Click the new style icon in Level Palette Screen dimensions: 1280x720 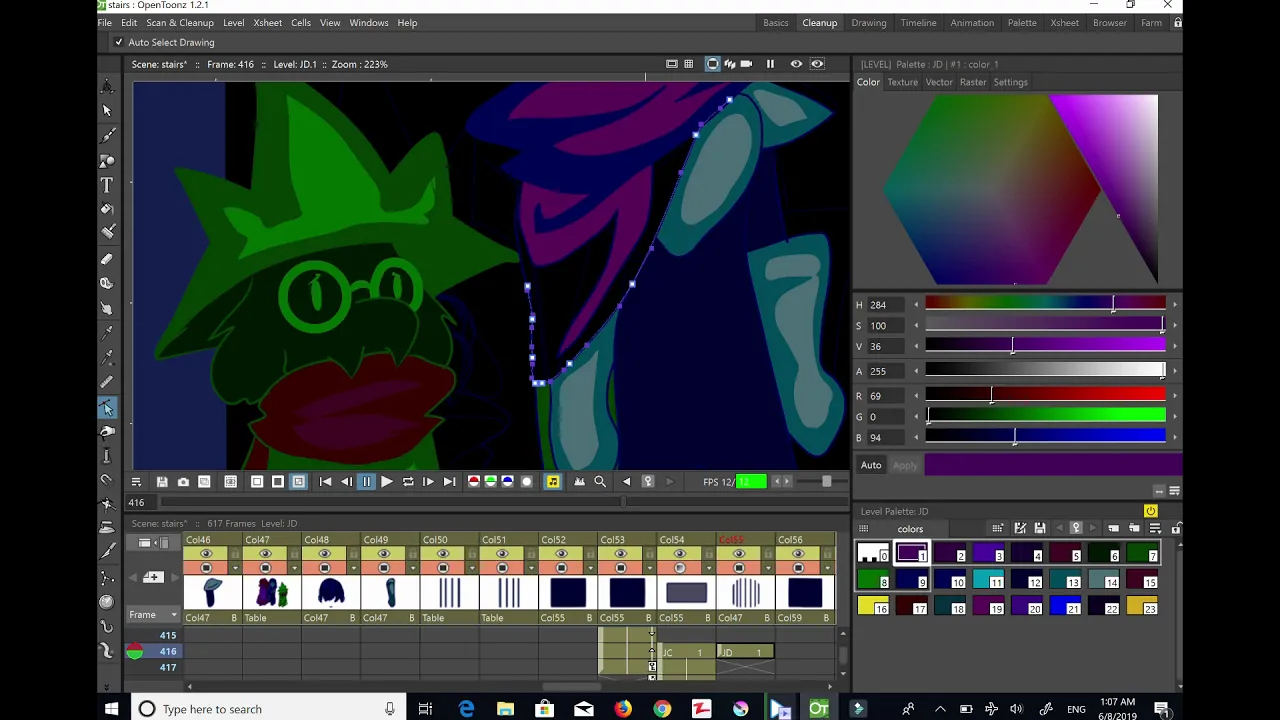click(x=1114, y=529)
